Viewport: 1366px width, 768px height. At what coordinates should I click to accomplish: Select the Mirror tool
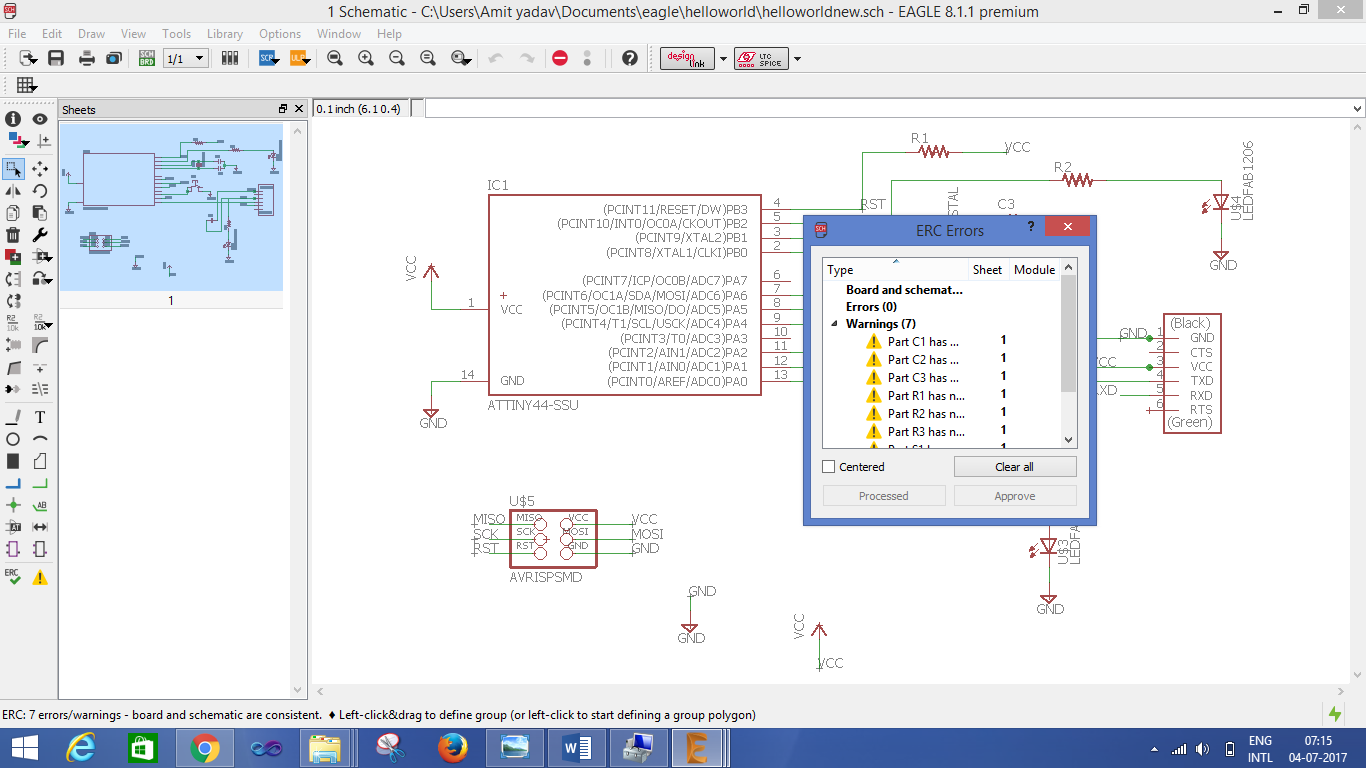pos(13,190)
